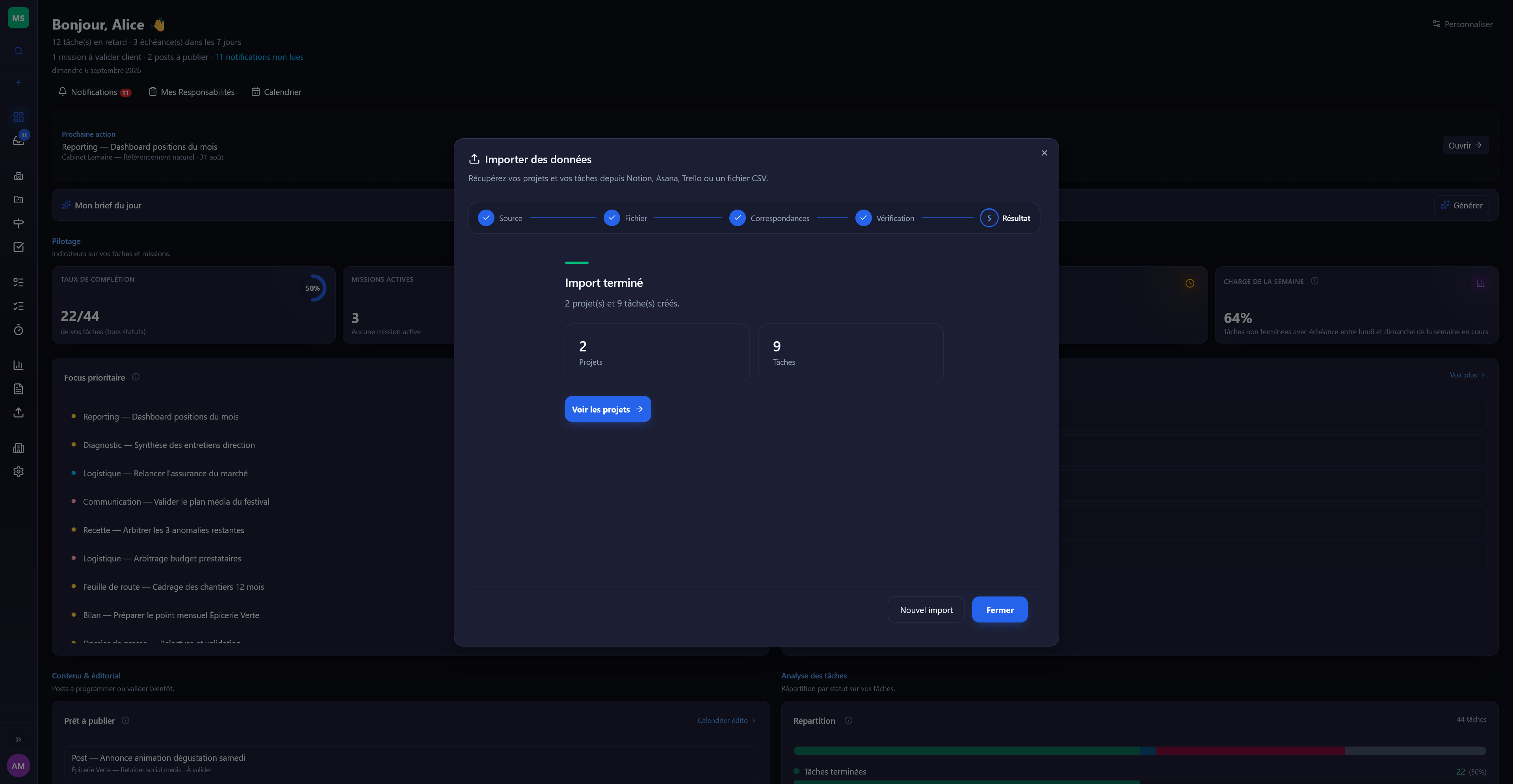The width and height of the screenshot is (1513, 784).
Task: Open the checkbox list icon above the checkmark list
Action: [18, 282]
